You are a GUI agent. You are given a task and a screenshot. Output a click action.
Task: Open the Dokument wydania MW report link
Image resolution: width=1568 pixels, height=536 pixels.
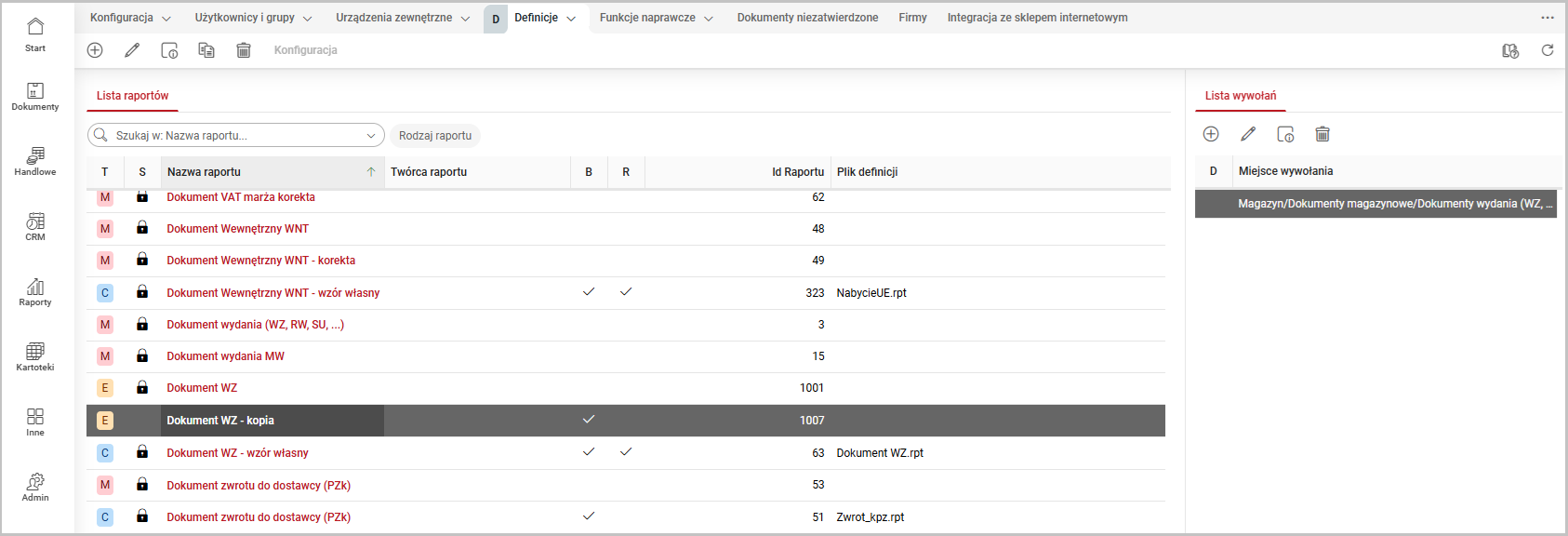[226, 356]
